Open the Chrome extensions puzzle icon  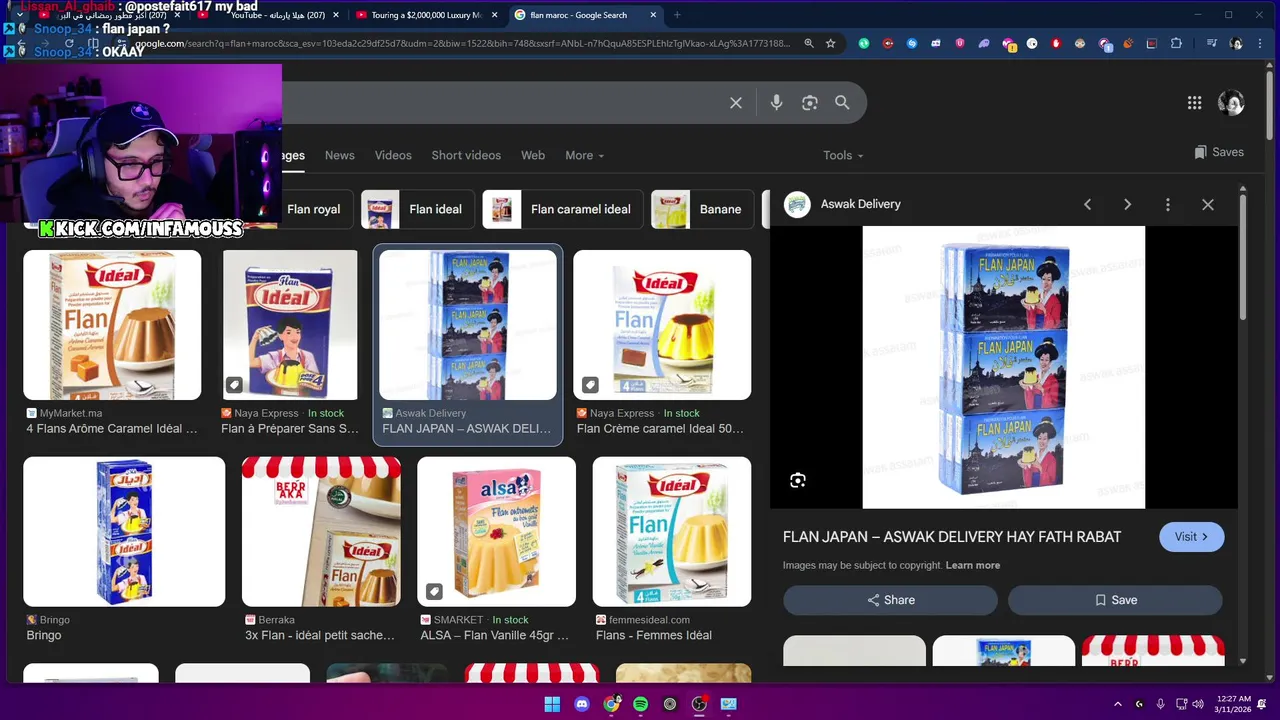(x=1176, y=43)
